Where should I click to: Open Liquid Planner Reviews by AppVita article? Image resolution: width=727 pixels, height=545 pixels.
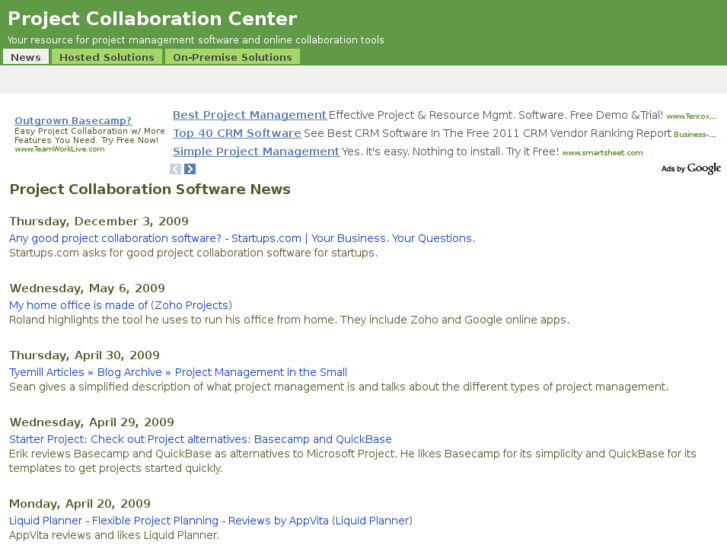(169, 520)
